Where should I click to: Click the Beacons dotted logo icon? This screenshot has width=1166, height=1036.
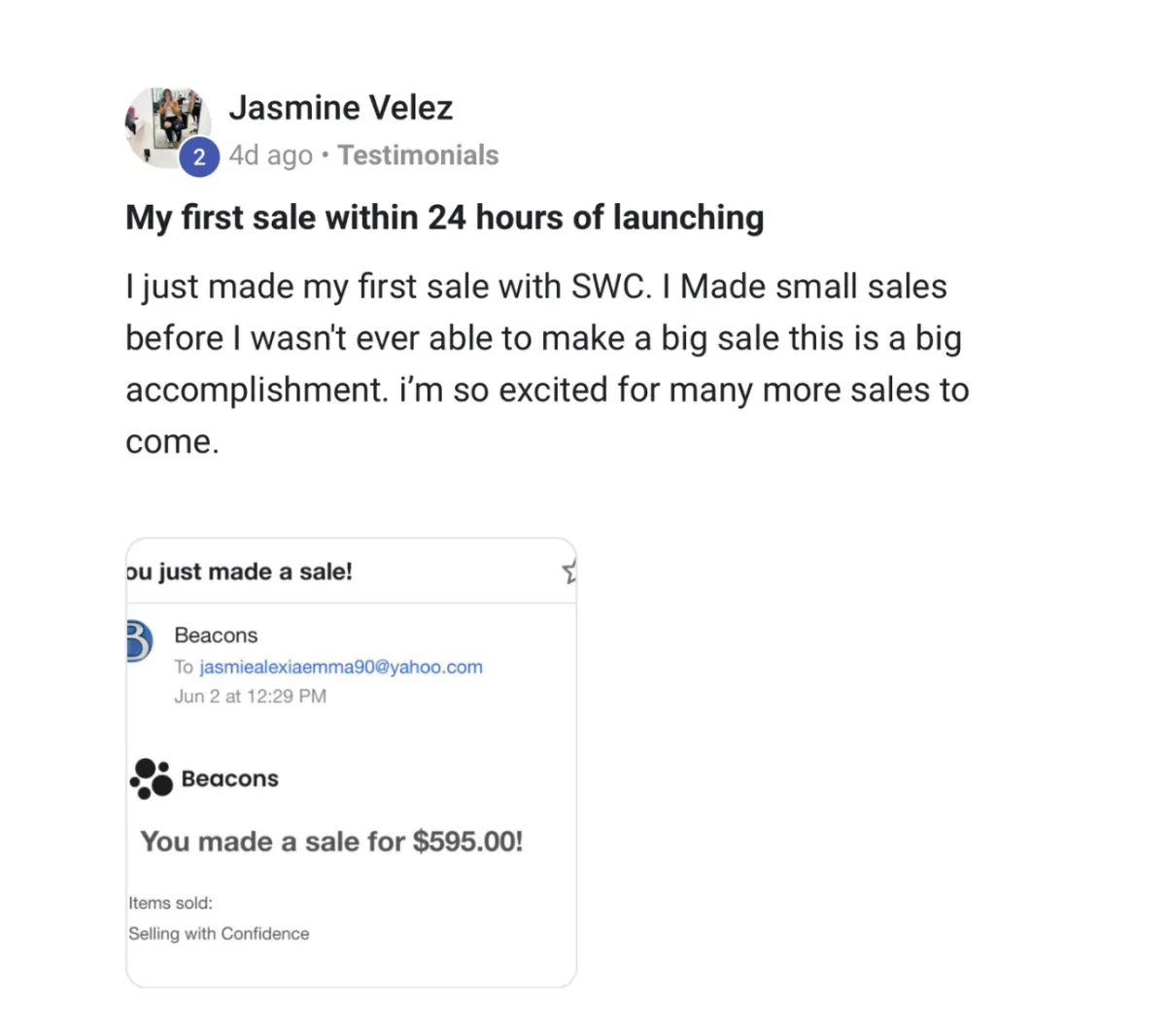click(x=152, y=778)
